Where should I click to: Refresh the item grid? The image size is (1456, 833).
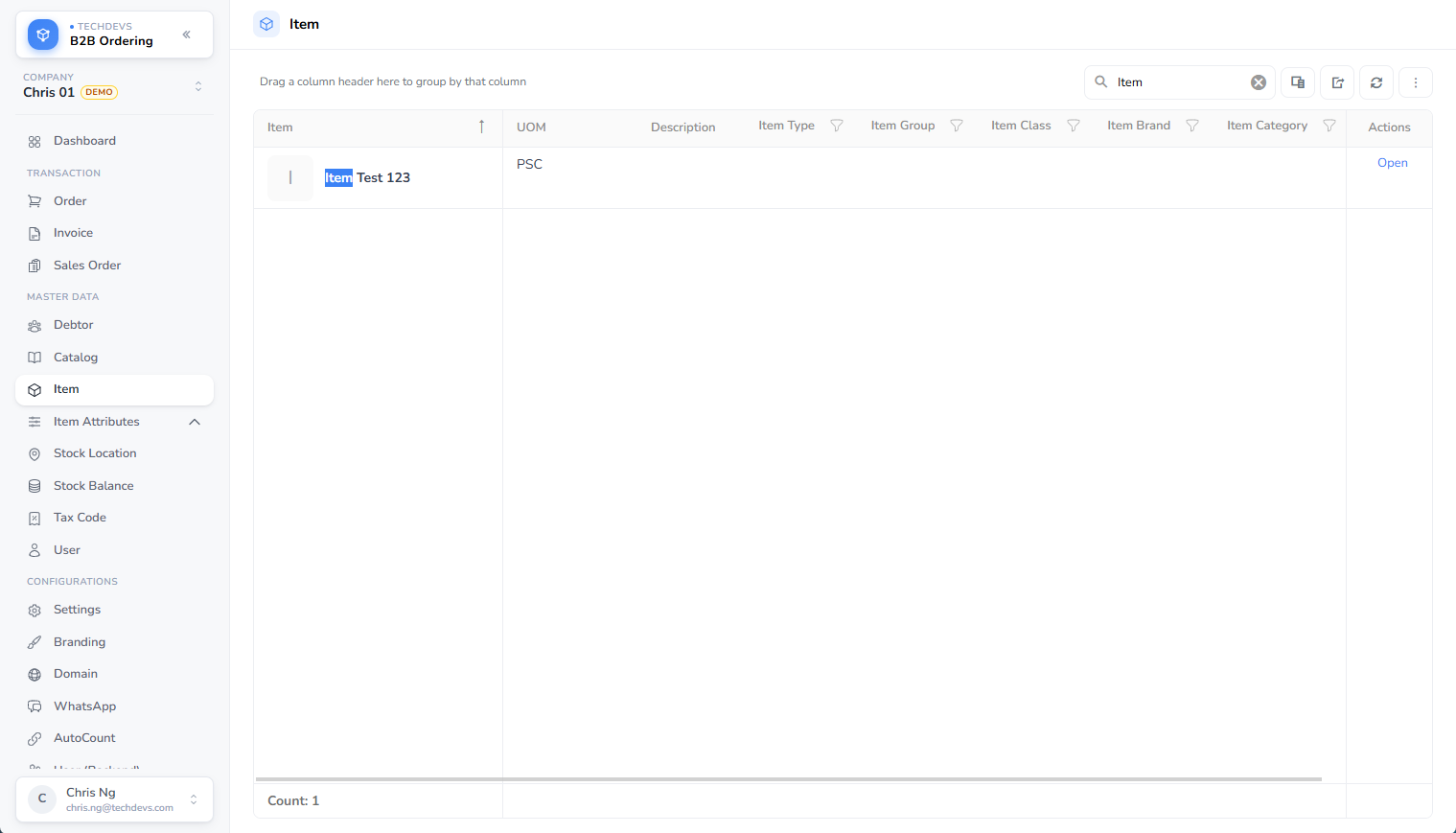1376,82
